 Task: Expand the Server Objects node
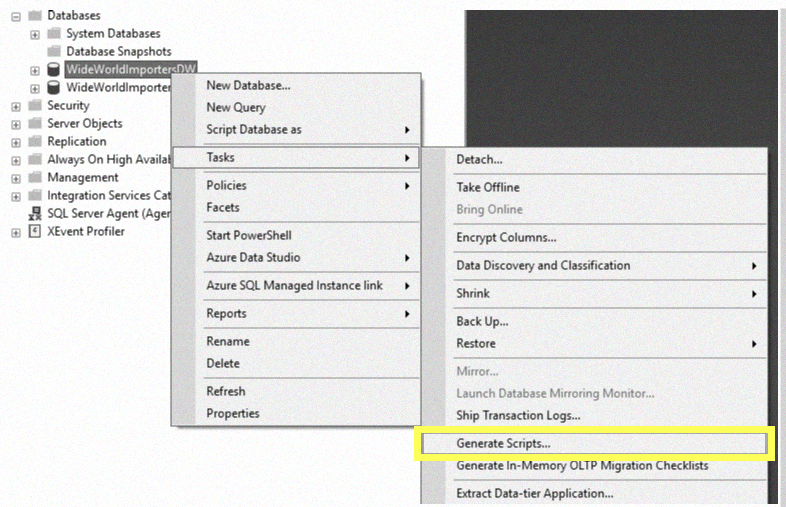tap(16, 125)
